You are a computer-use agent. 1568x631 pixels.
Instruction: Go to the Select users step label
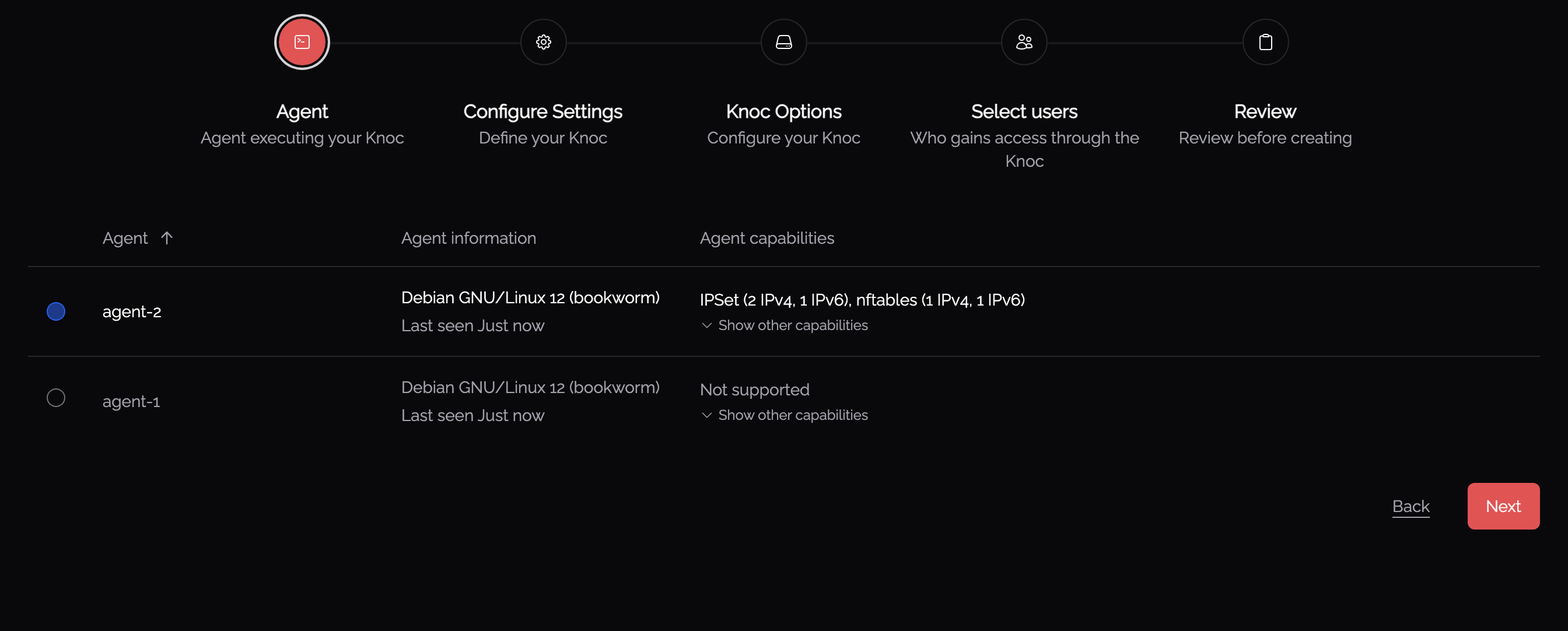(1024, 112)
